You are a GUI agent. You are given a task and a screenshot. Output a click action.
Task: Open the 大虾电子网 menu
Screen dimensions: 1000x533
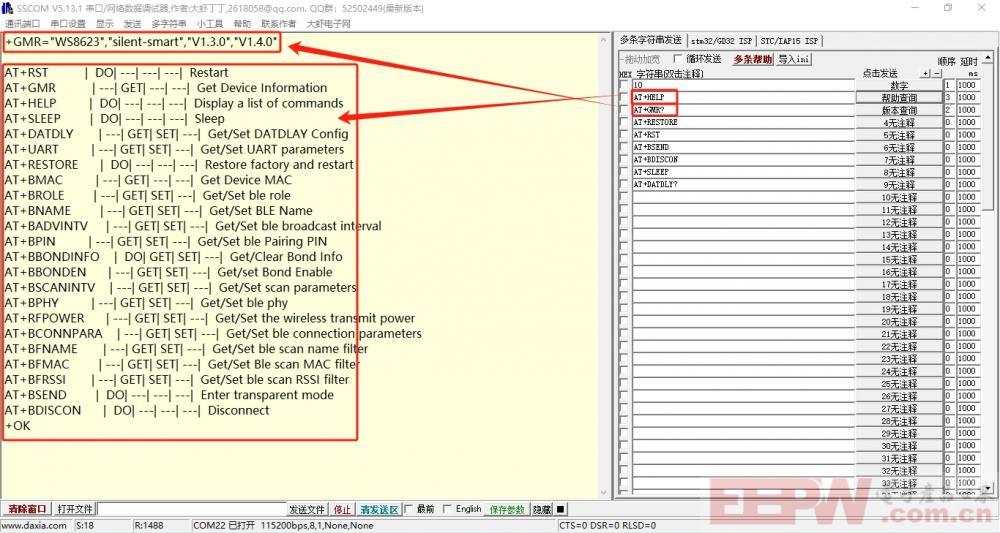(328, 24)
